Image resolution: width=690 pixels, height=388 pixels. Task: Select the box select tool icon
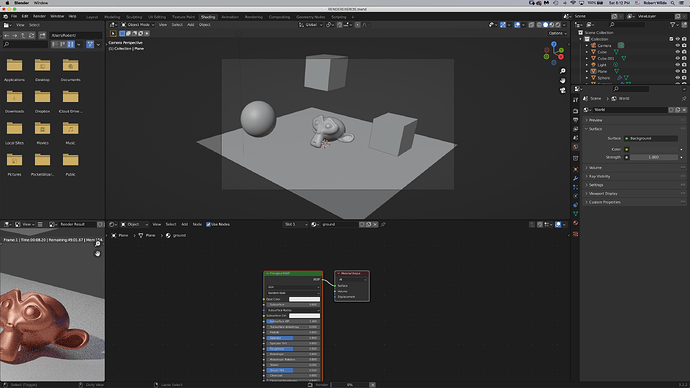click(113, 33)
